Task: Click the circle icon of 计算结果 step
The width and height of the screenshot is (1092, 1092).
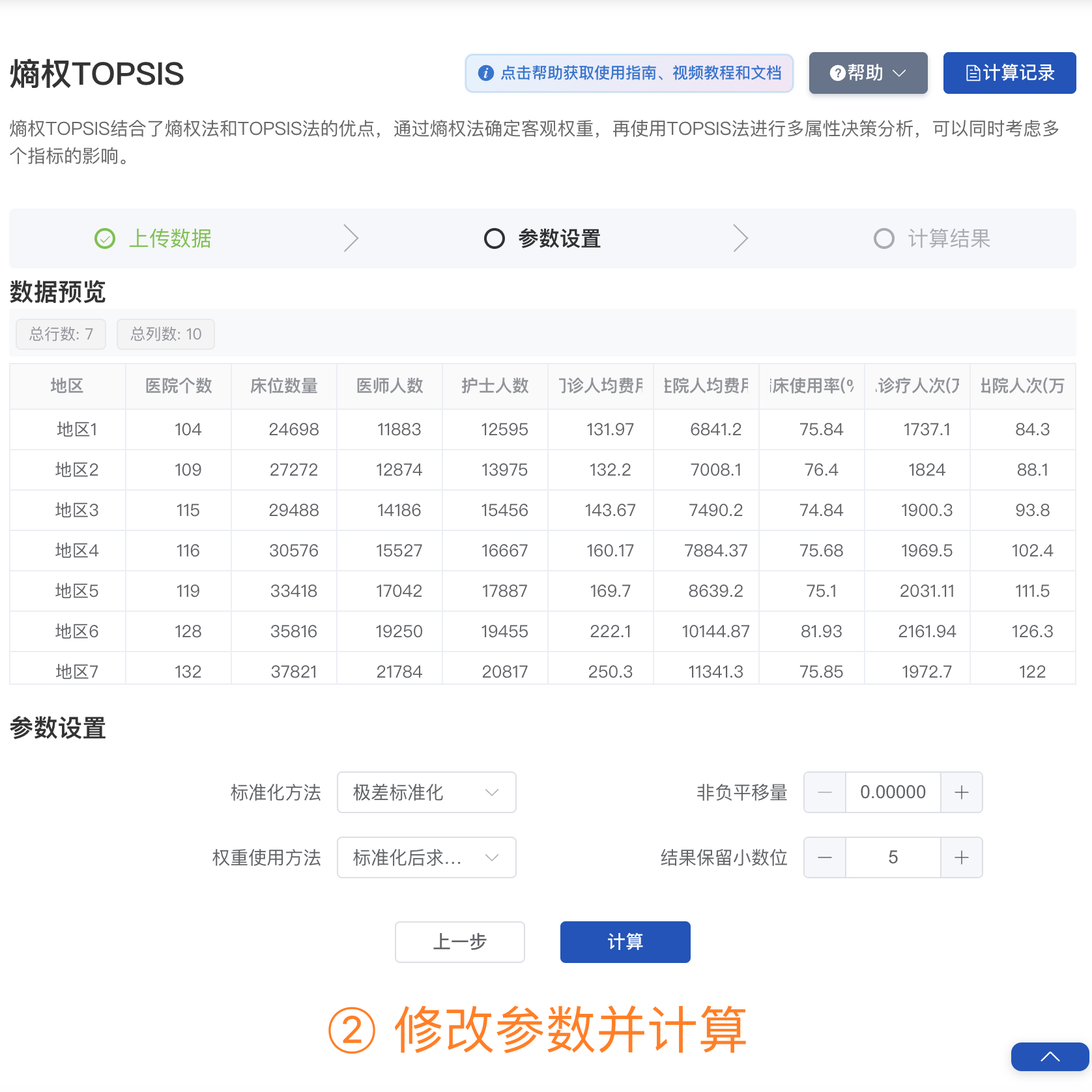Action: coord(884,238)
